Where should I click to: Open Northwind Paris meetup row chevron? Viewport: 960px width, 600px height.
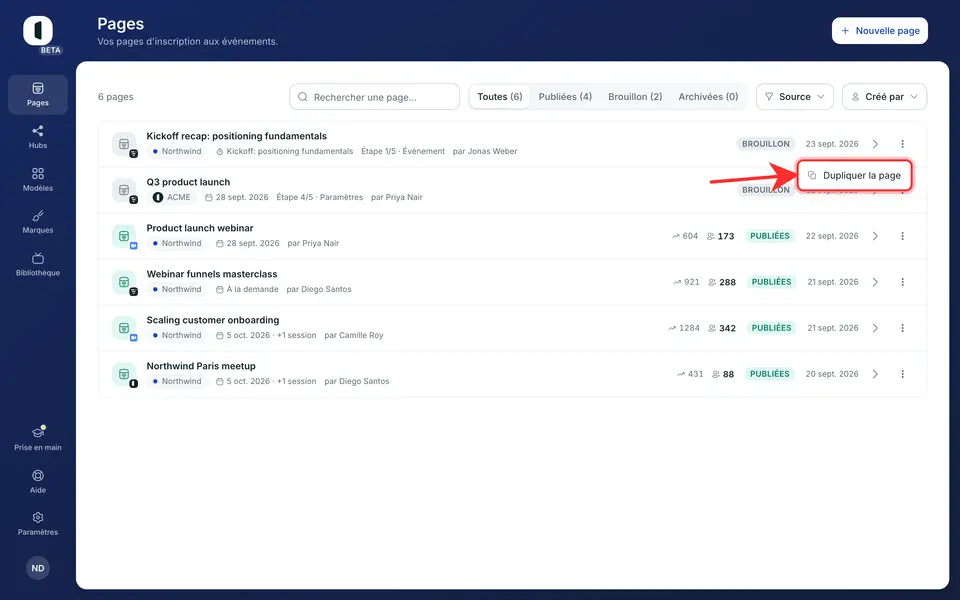875,373
